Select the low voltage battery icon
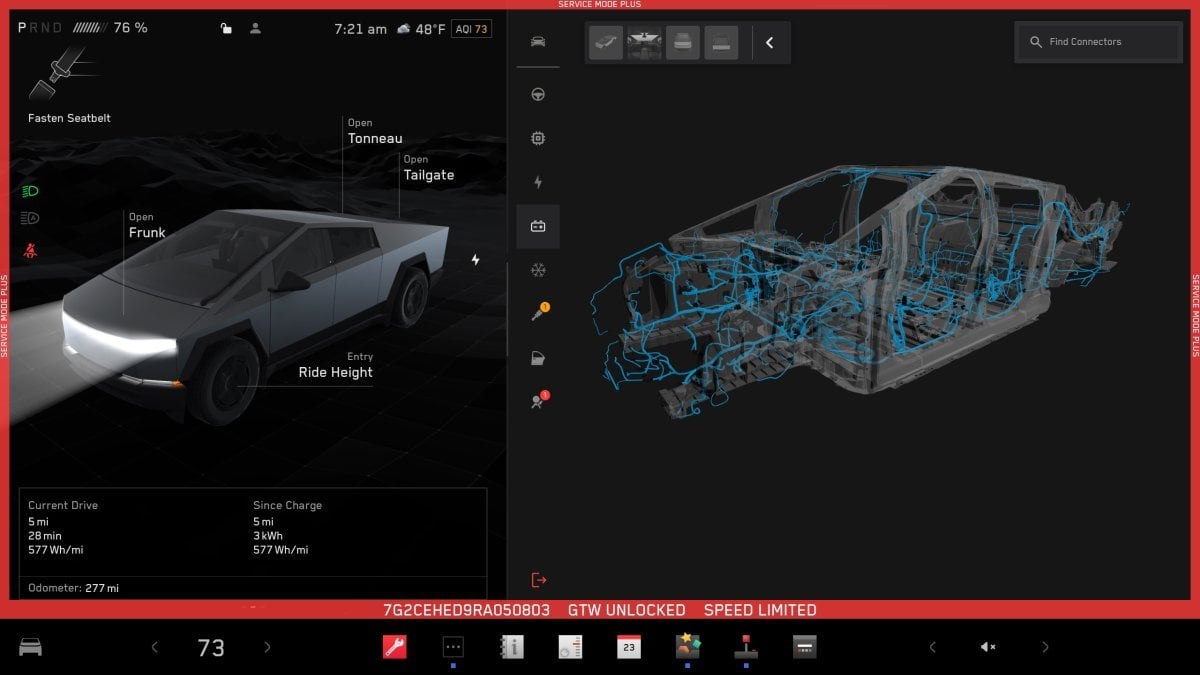Viewport: 1200px width, 675px height. pyautogui.click(x=538, y=227)
